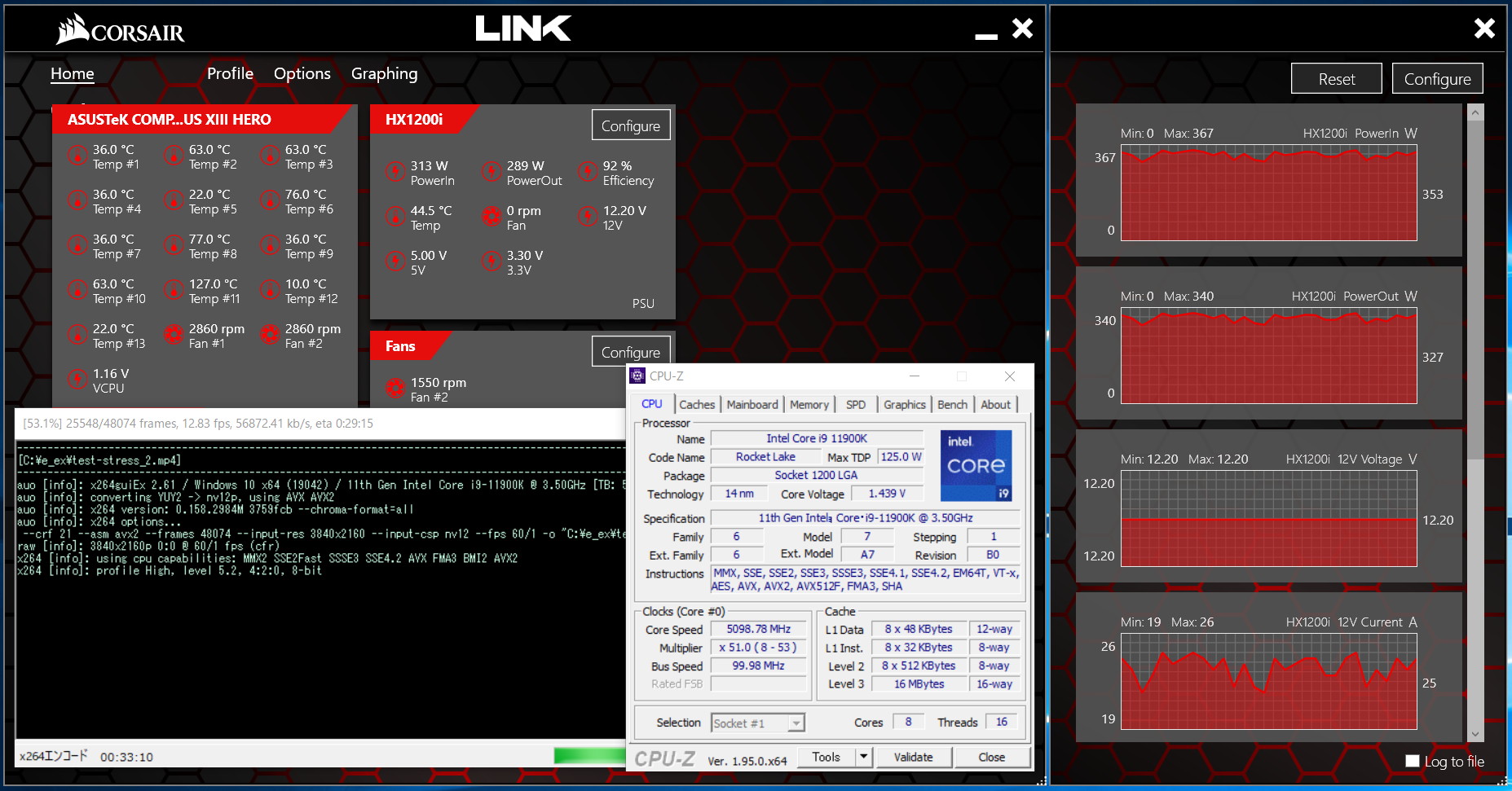This screenshot has height=791, width=1512.
Task: Click the Temp #2 thermometer icon
Action: pos(174,155)
